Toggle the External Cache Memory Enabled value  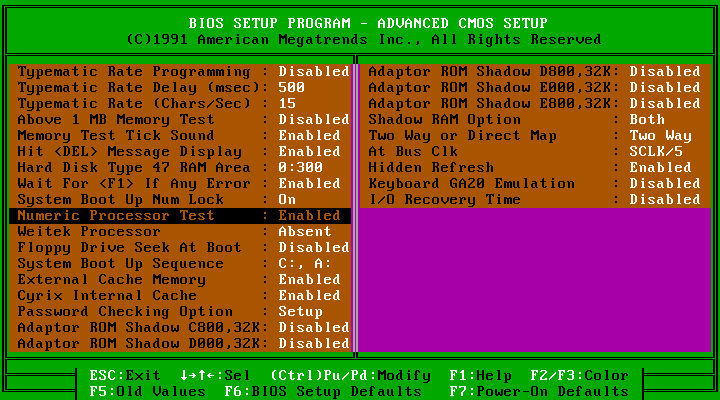click(x=309, y=280)
